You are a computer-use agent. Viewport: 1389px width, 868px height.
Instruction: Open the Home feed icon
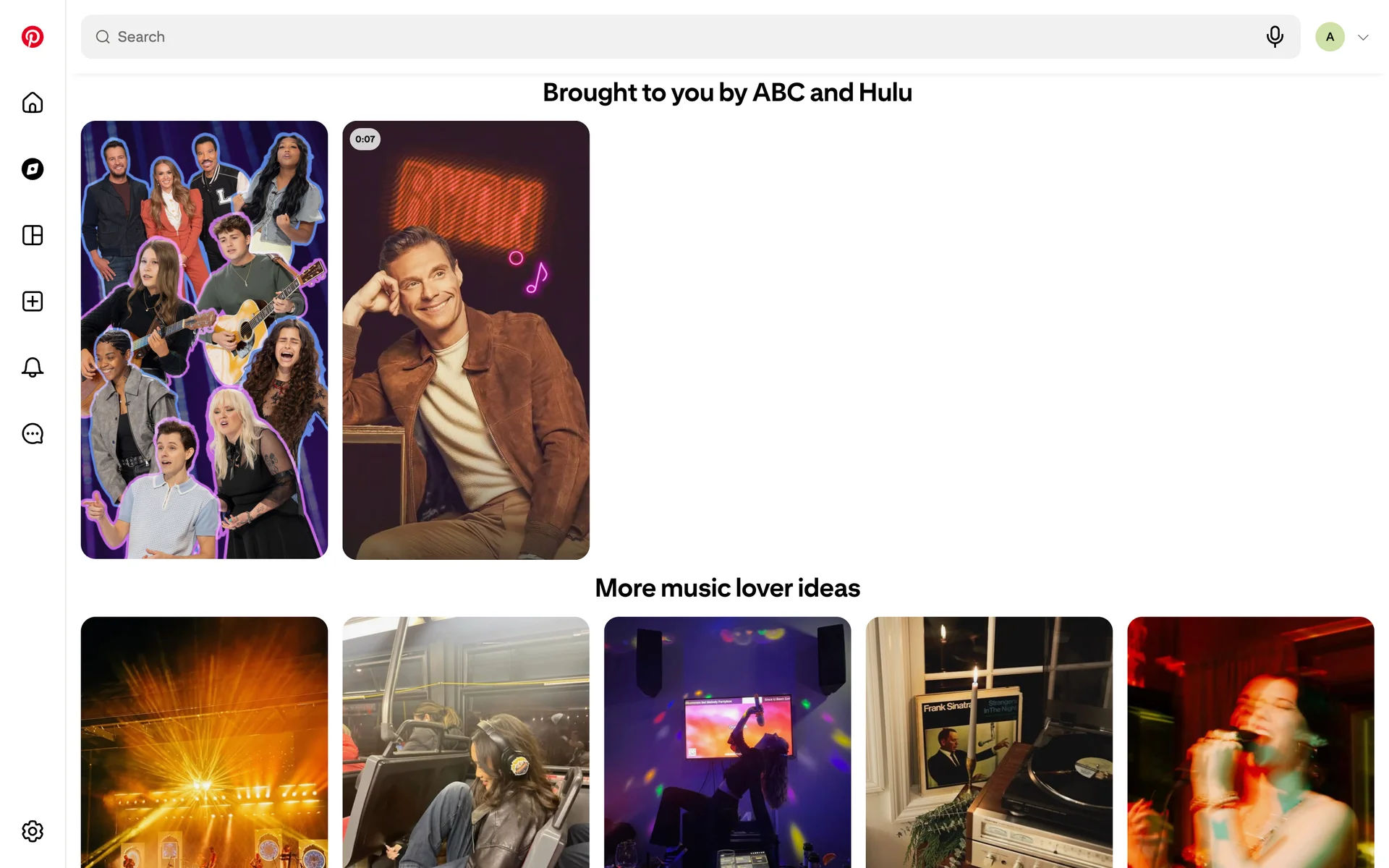coord(33,103)
